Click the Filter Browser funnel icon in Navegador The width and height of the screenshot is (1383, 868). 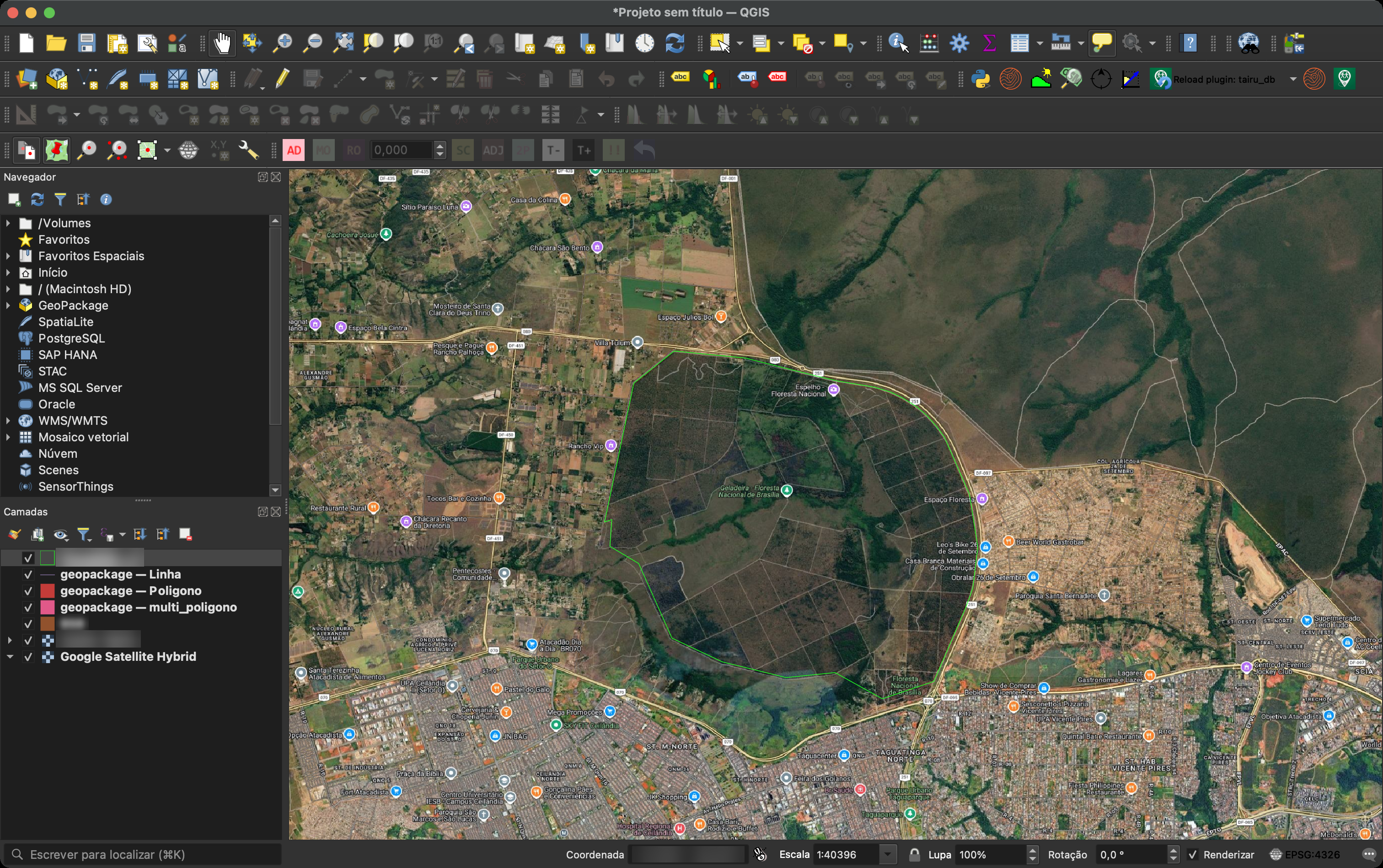point(60,199)
